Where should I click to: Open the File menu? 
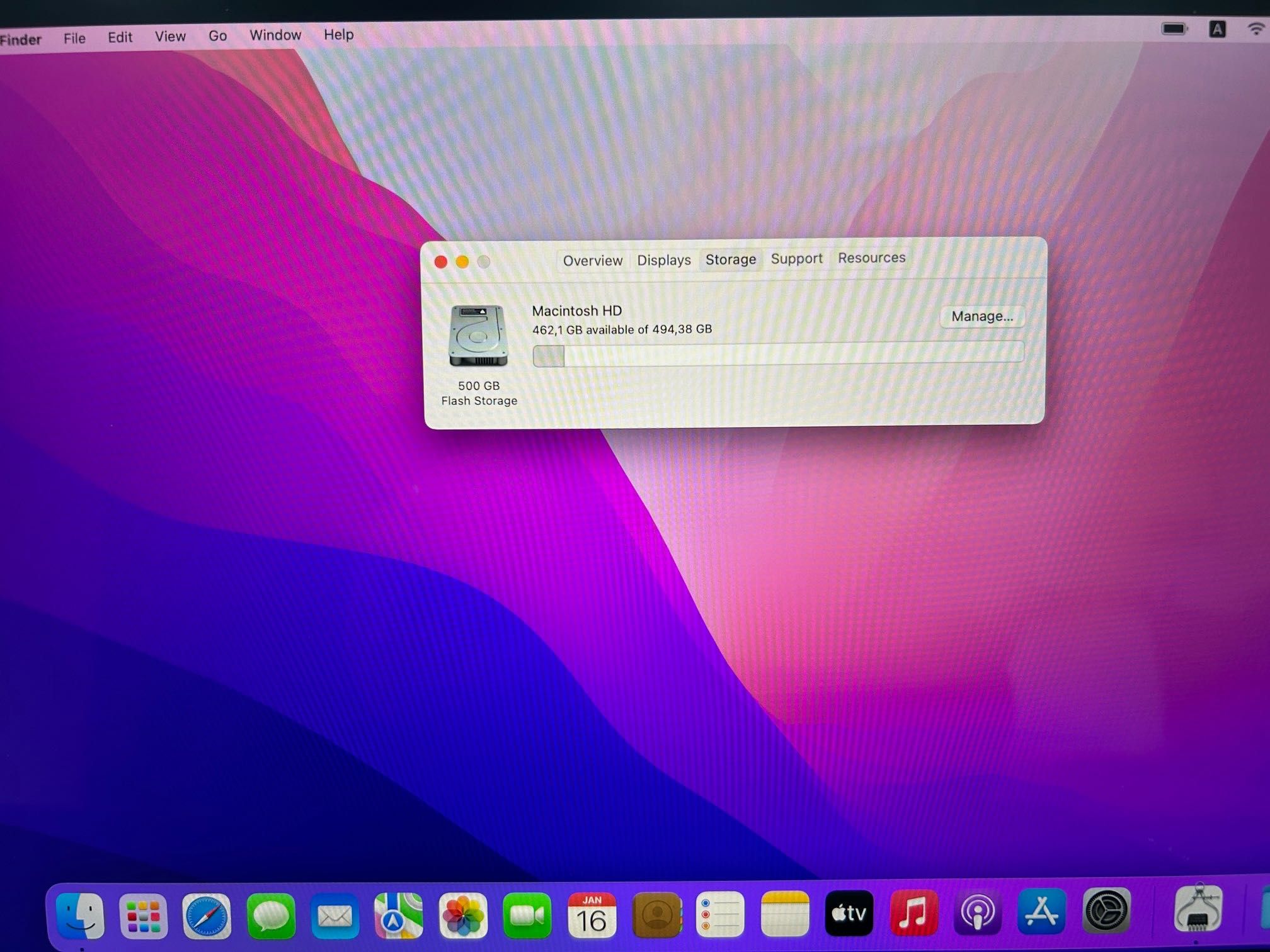(74, 38)
